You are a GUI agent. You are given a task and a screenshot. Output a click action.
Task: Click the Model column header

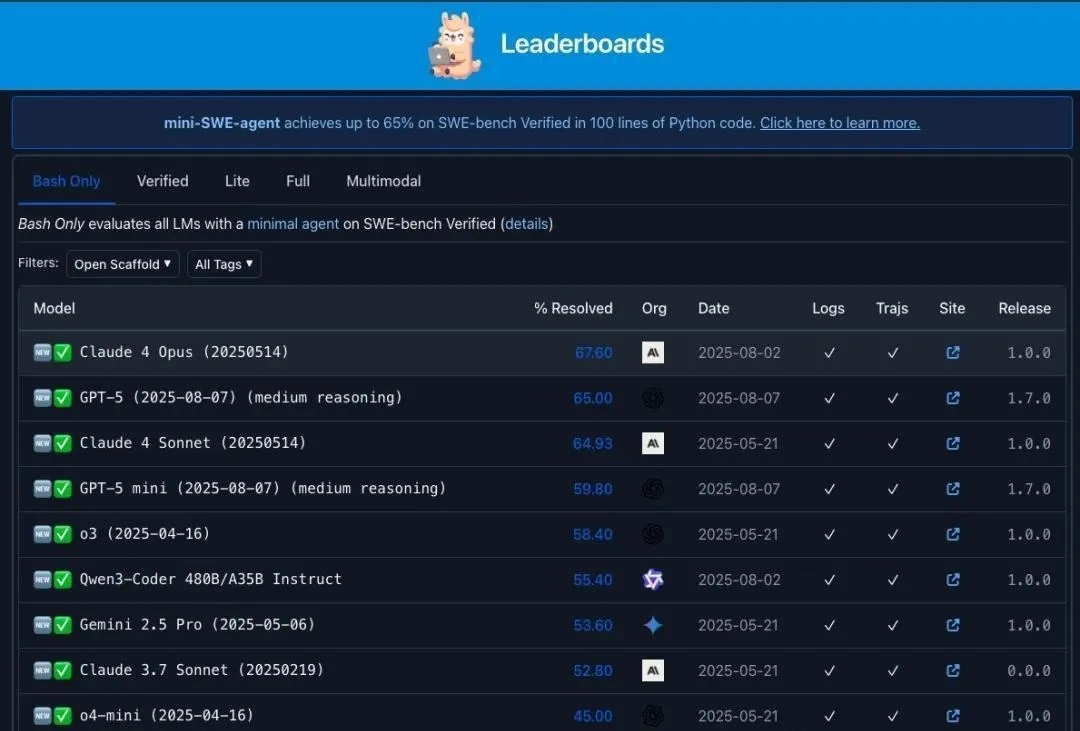pos(54,309)
